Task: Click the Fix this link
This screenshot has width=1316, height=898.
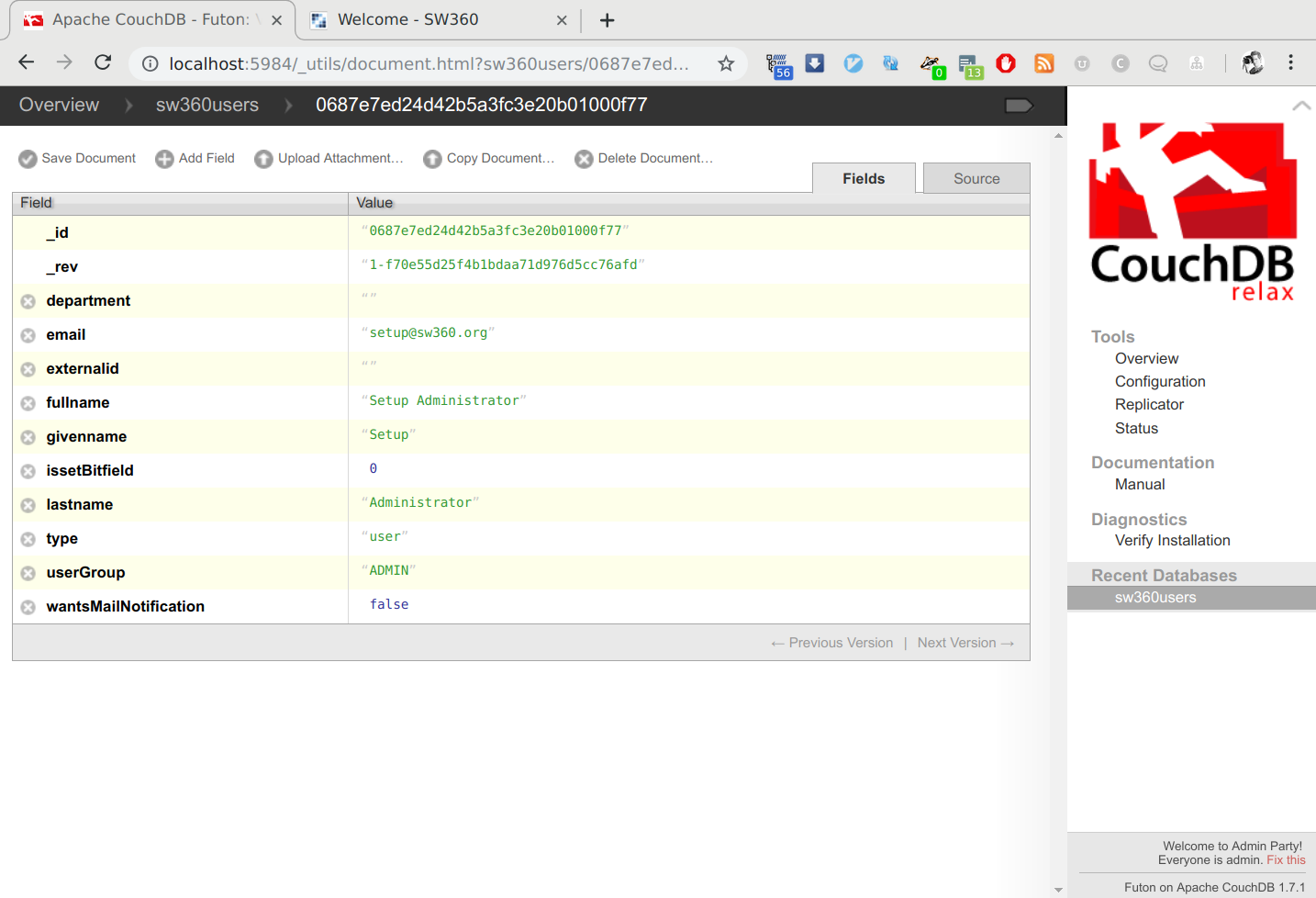Action: 1286,859
